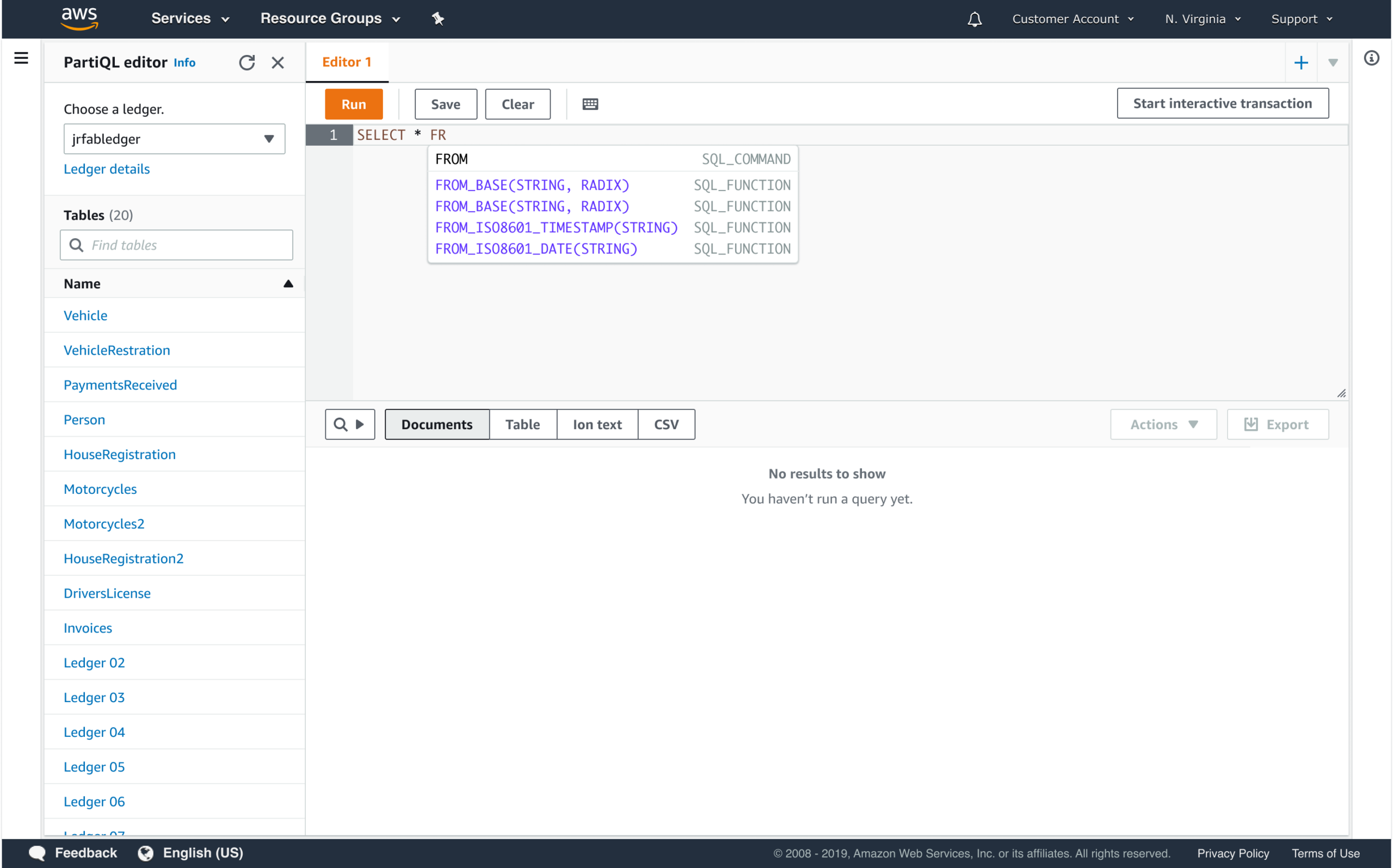Add a new editor tab with plus icon

coord(1301,62)
